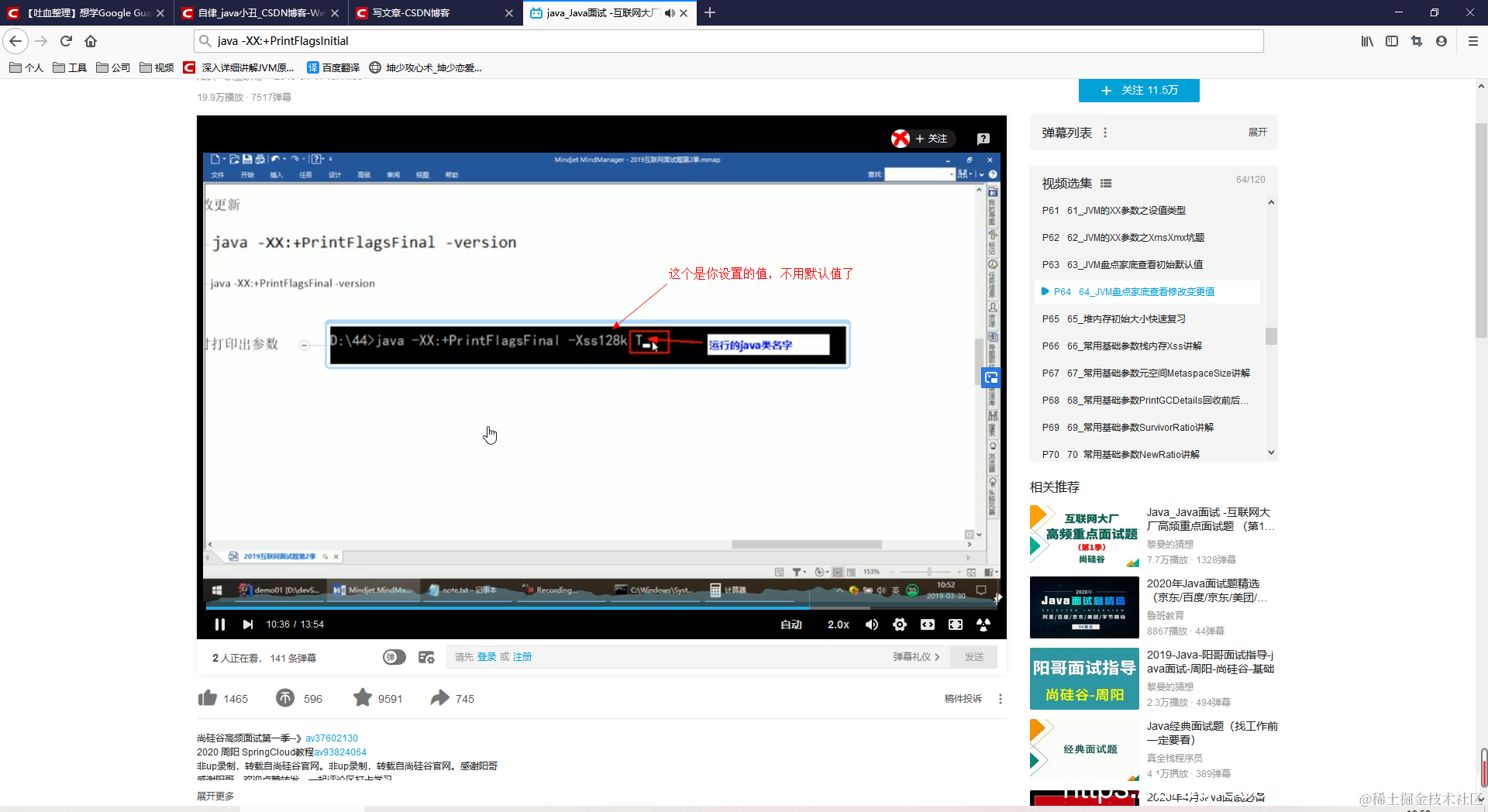Image resolution: width=1488 pixels, height=812 pixels.
Task: Open 工具 bookmarks folder
Action: click(70, 68)
